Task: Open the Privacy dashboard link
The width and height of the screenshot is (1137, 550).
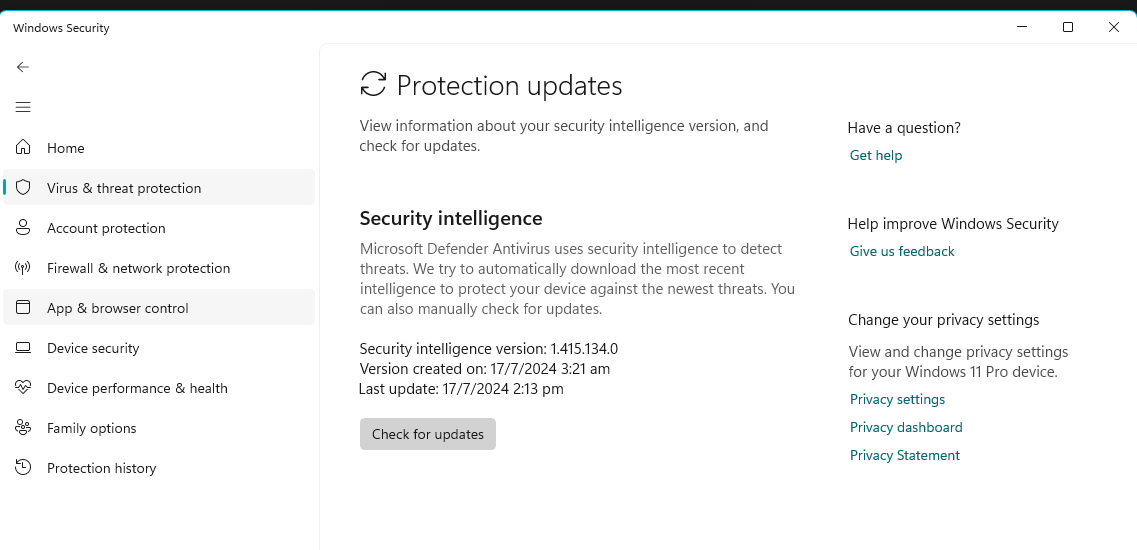Action: (906, 427)
